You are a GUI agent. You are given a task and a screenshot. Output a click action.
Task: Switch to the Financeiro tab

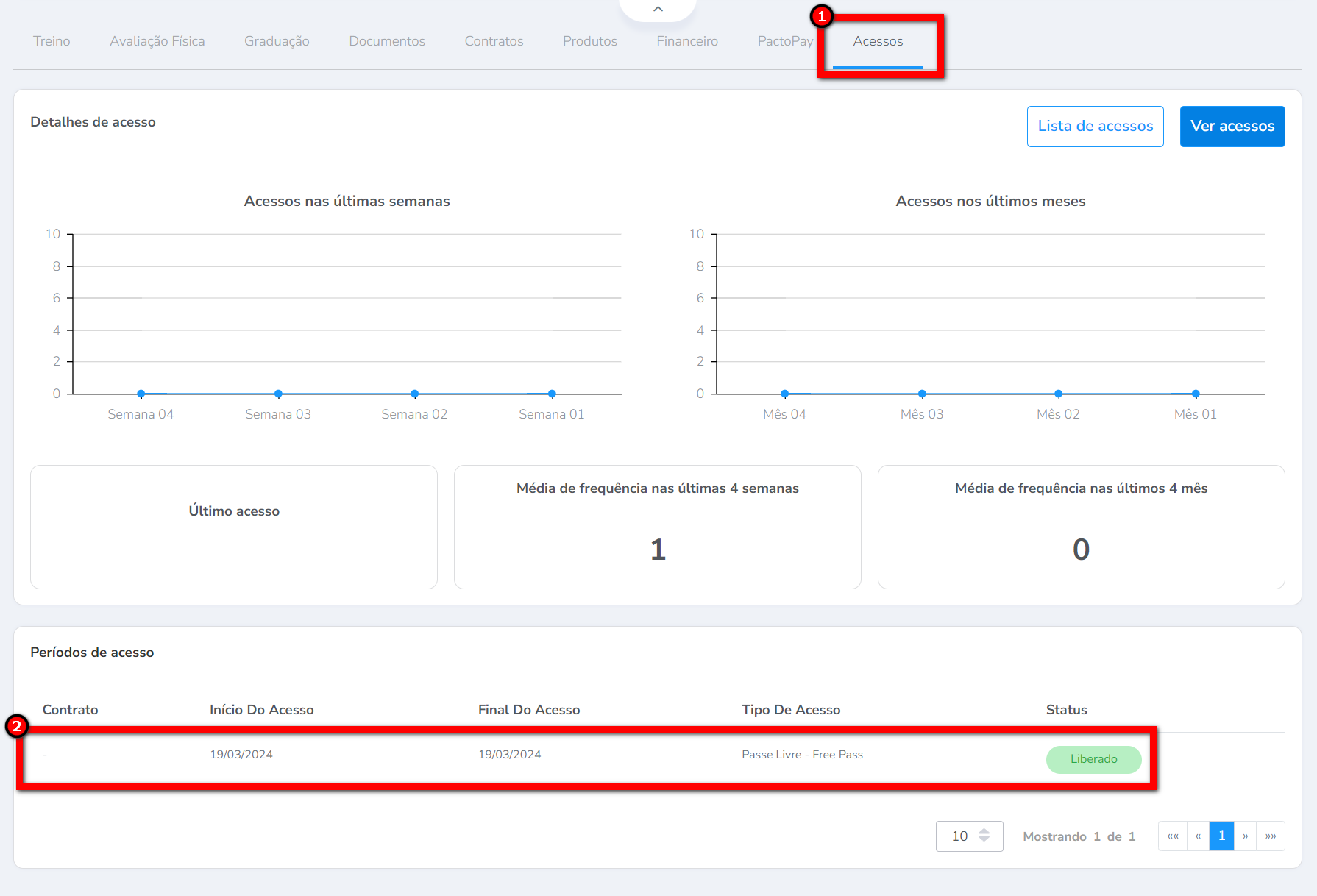click(x=687, y=41)
